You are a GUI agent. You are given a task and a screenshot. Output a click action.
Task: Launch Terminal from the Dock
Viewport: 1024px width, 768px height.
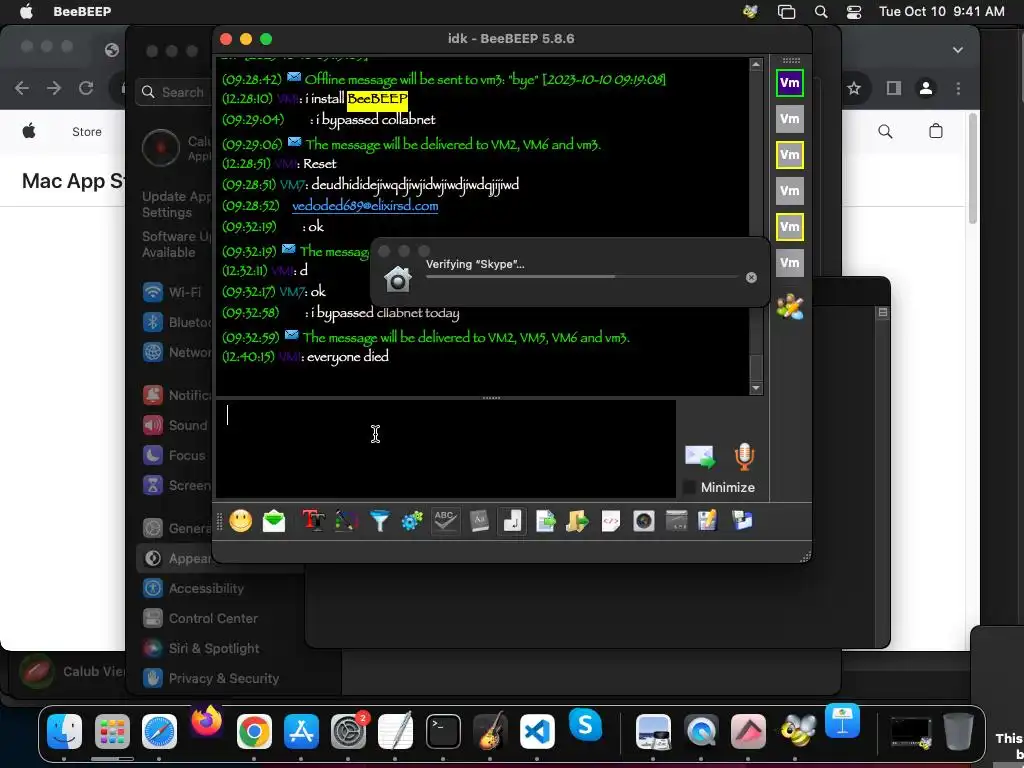coord(443,731)
